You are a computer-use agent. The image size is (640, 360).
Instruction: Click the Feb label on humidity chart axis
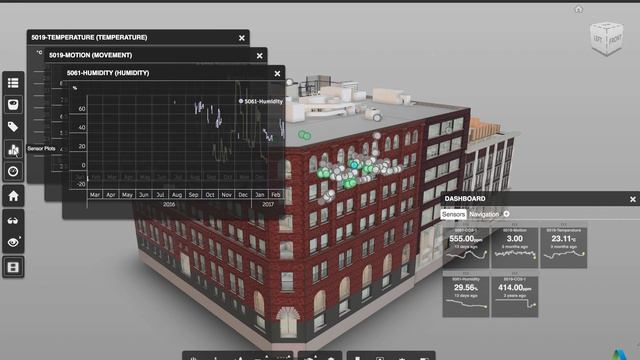pos(276,195)
